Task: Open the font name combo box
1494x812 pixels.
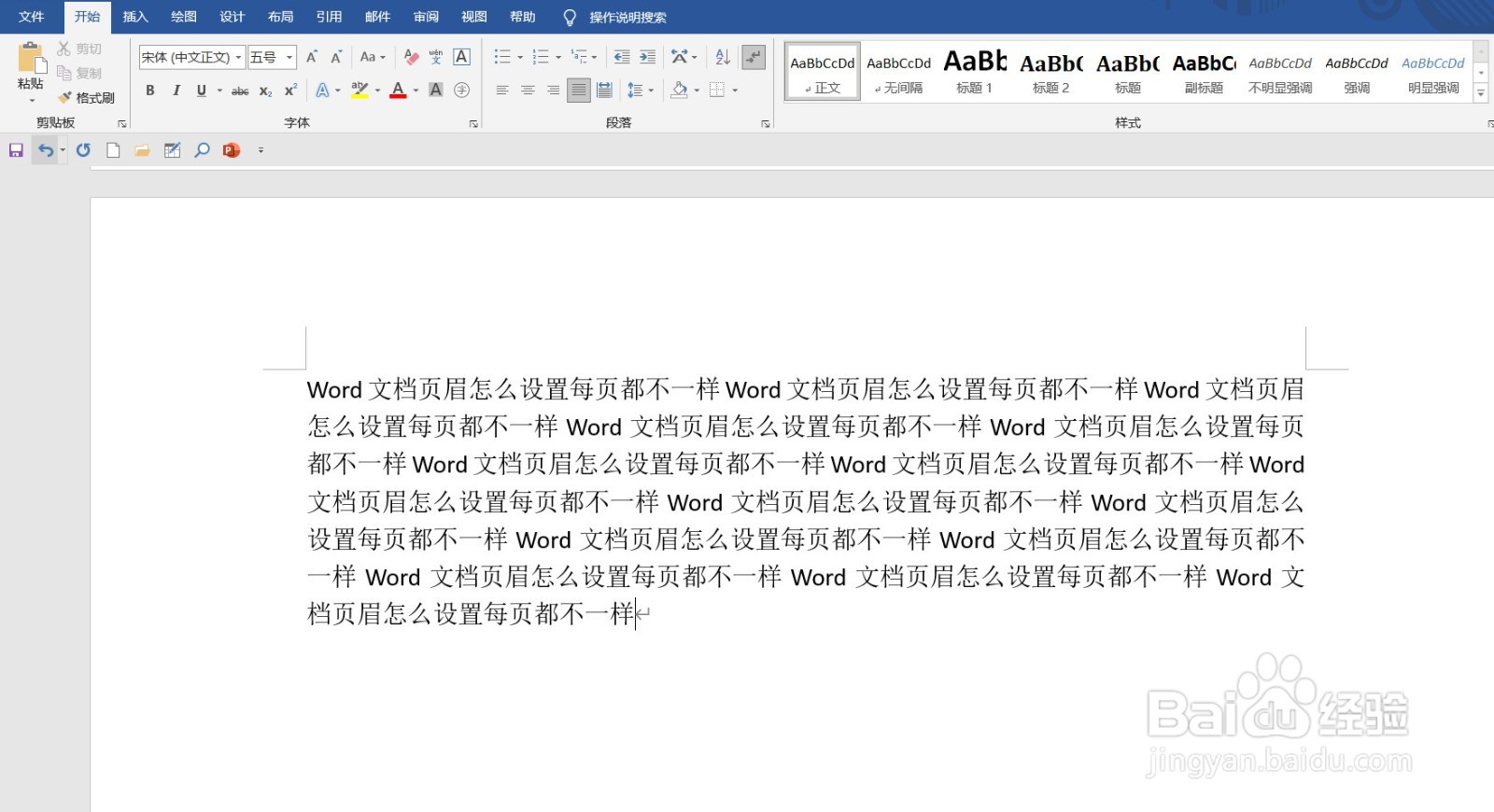Action: coord(192,57)
